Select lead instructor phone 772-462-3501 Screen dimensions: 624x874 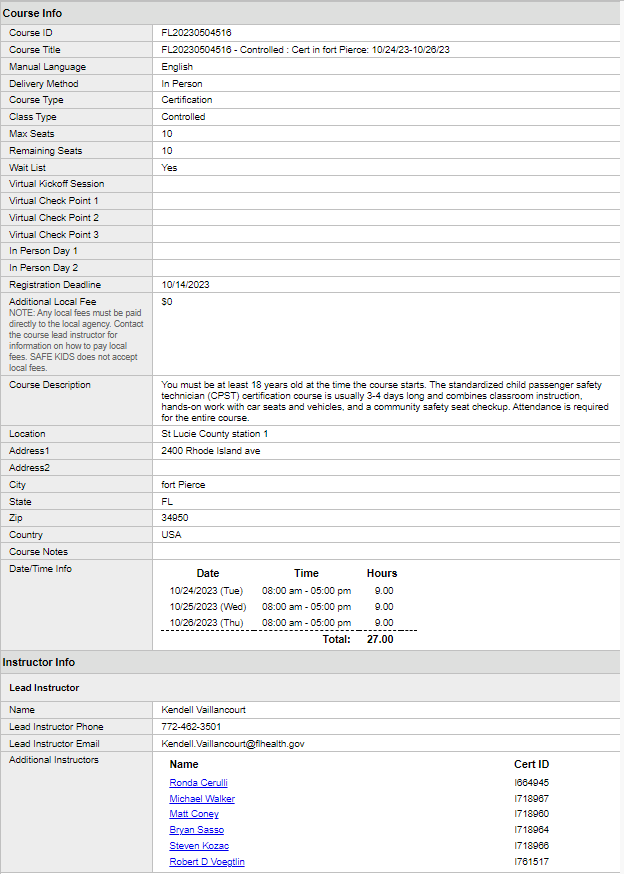pyautogui.click(x=191, y=727)
